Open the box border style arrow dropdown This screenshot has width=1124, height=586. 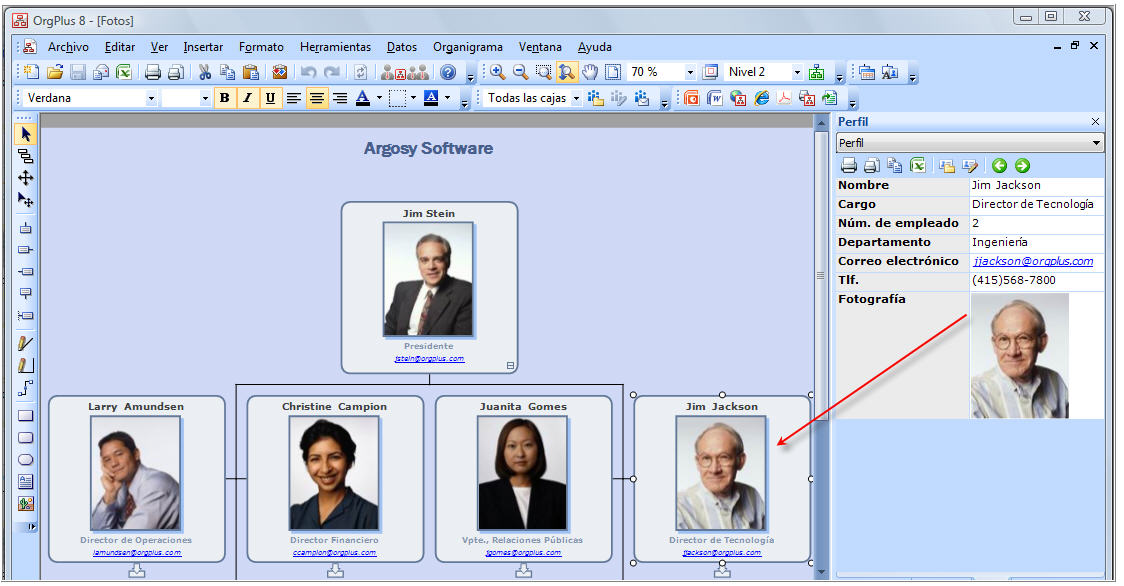(x=413, y=98)
